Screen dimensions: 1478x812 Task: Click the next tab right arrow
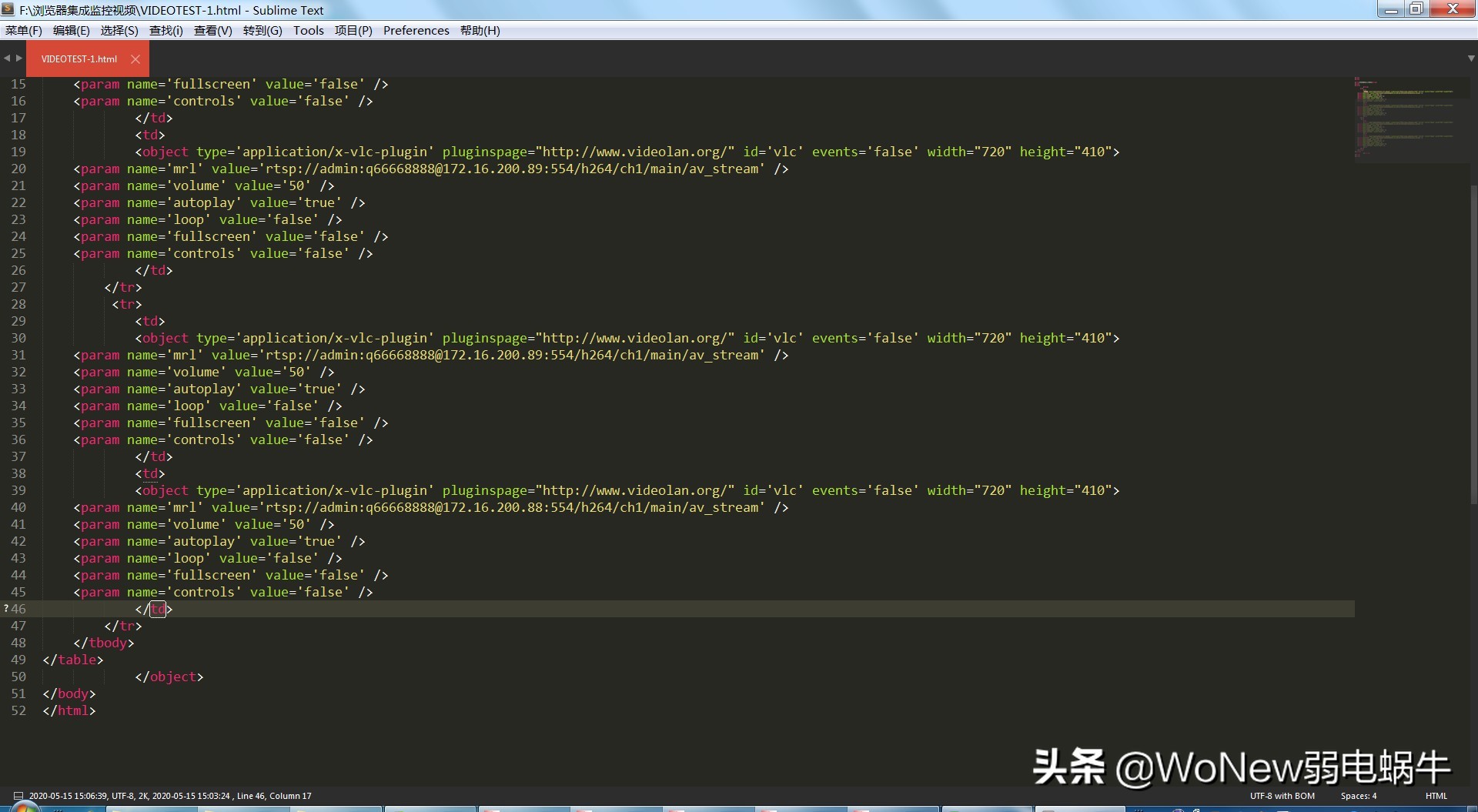[19, 58]
